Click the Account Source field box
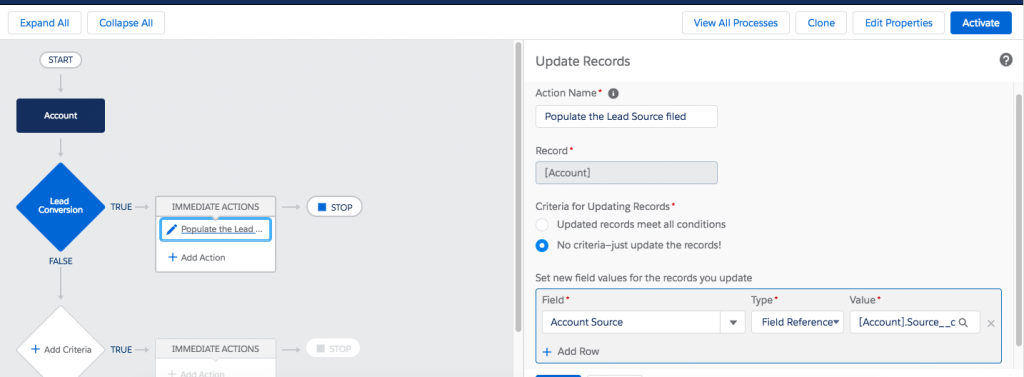The height and width of the screenshot is (377, 1024). tap(631, 322)
